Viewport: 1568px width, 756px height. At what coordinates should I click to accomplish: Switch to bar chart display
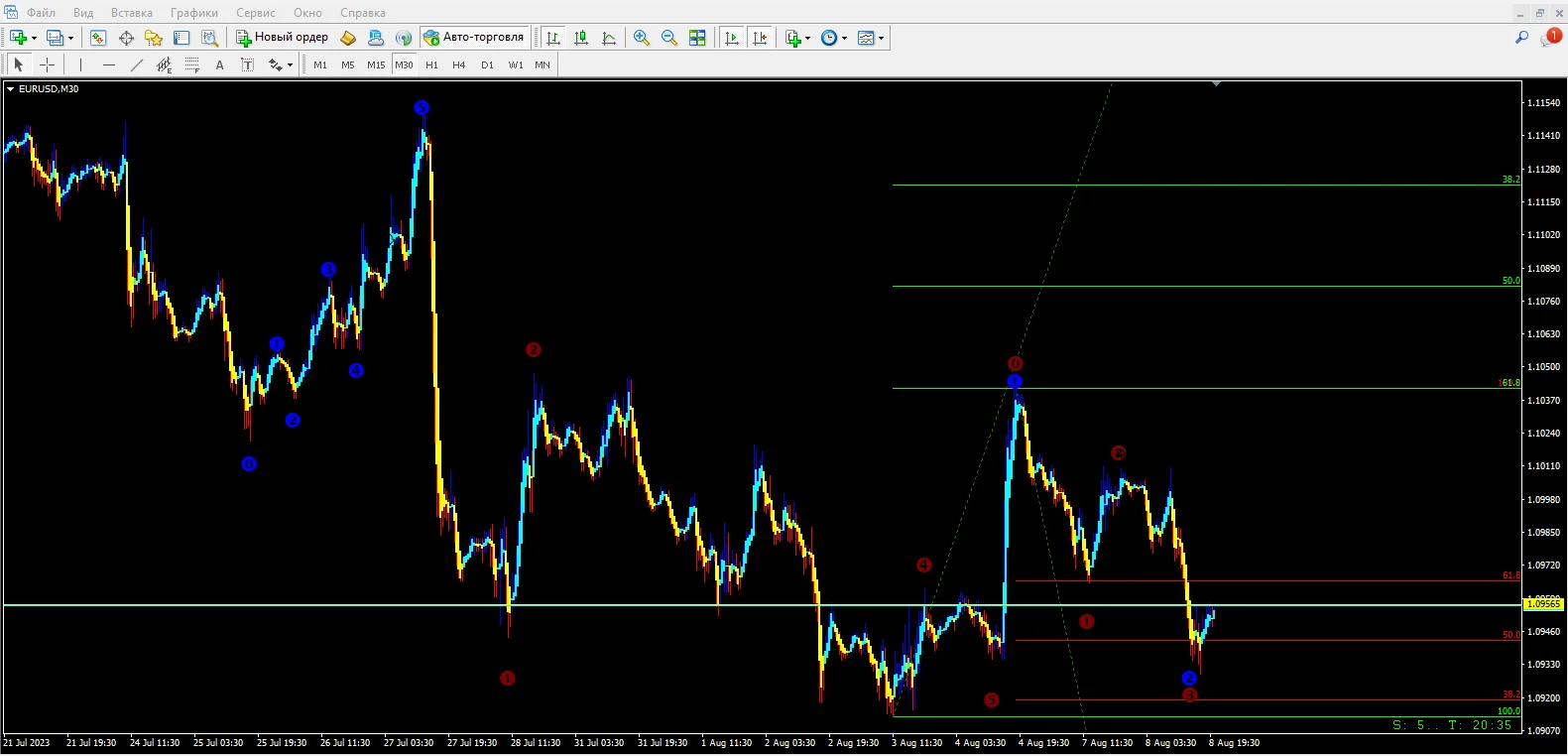(x=554, y=38)
